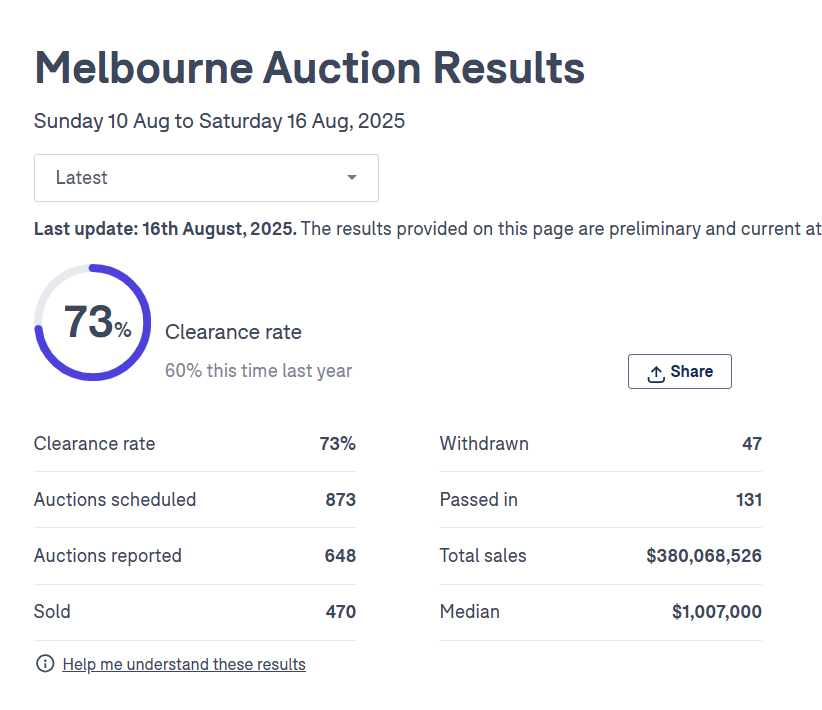The width and height of the screenshot is (822, 710).
Task: Click the info circle icon beside Help
Action: point(45,664)
